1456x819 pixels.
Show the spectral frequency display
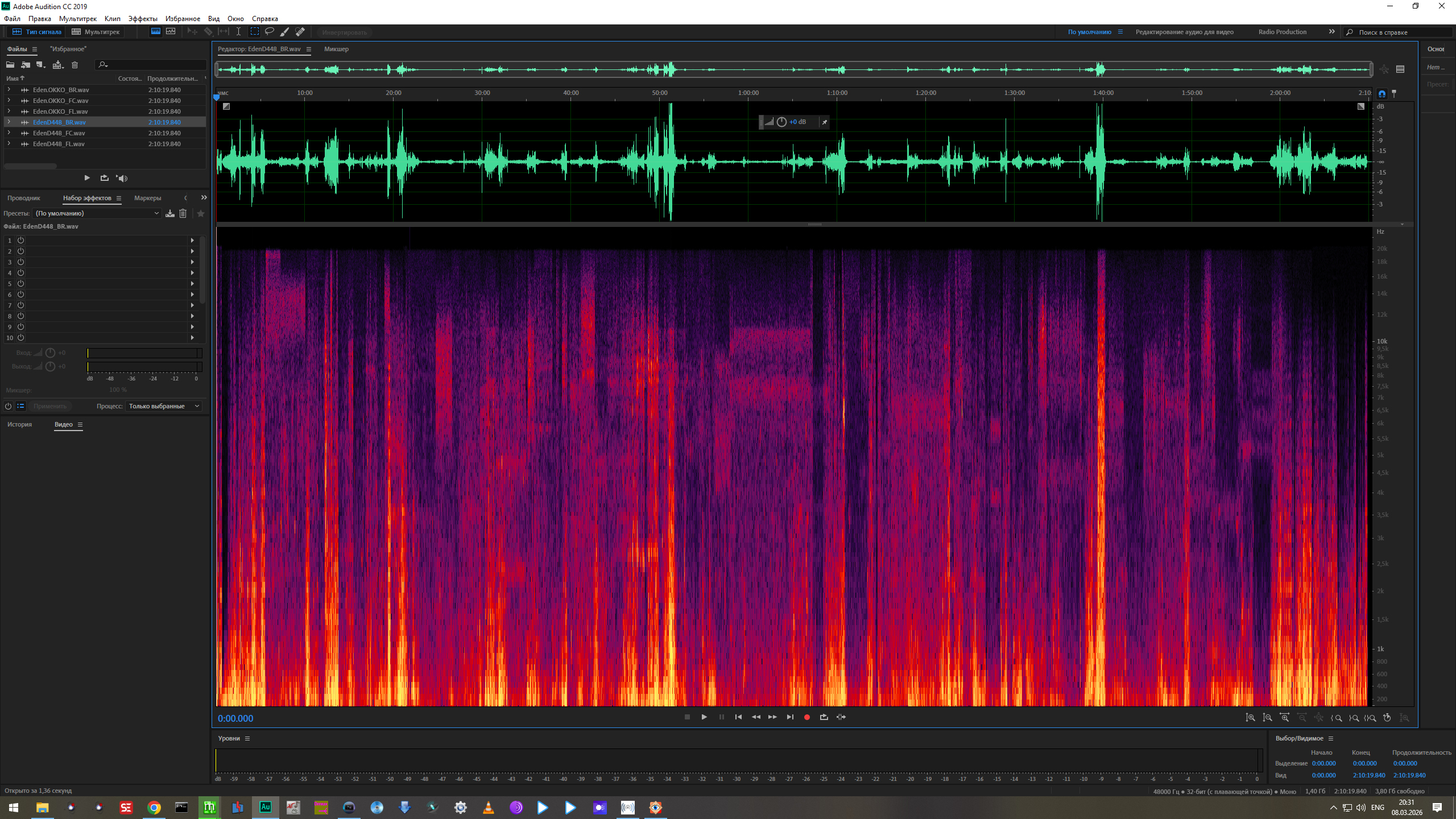point(155,32)
